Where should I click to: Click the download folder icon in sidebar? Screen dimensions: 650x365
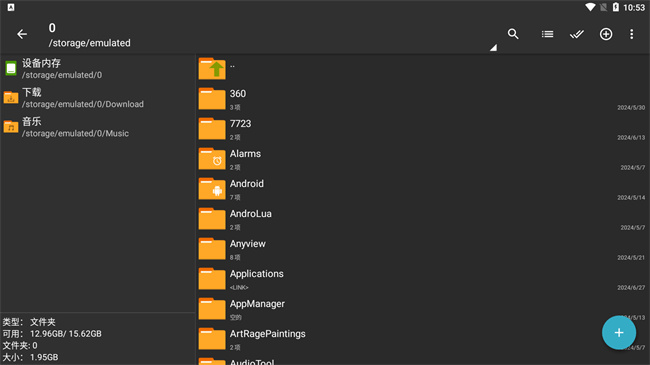[x=11, y=97]
